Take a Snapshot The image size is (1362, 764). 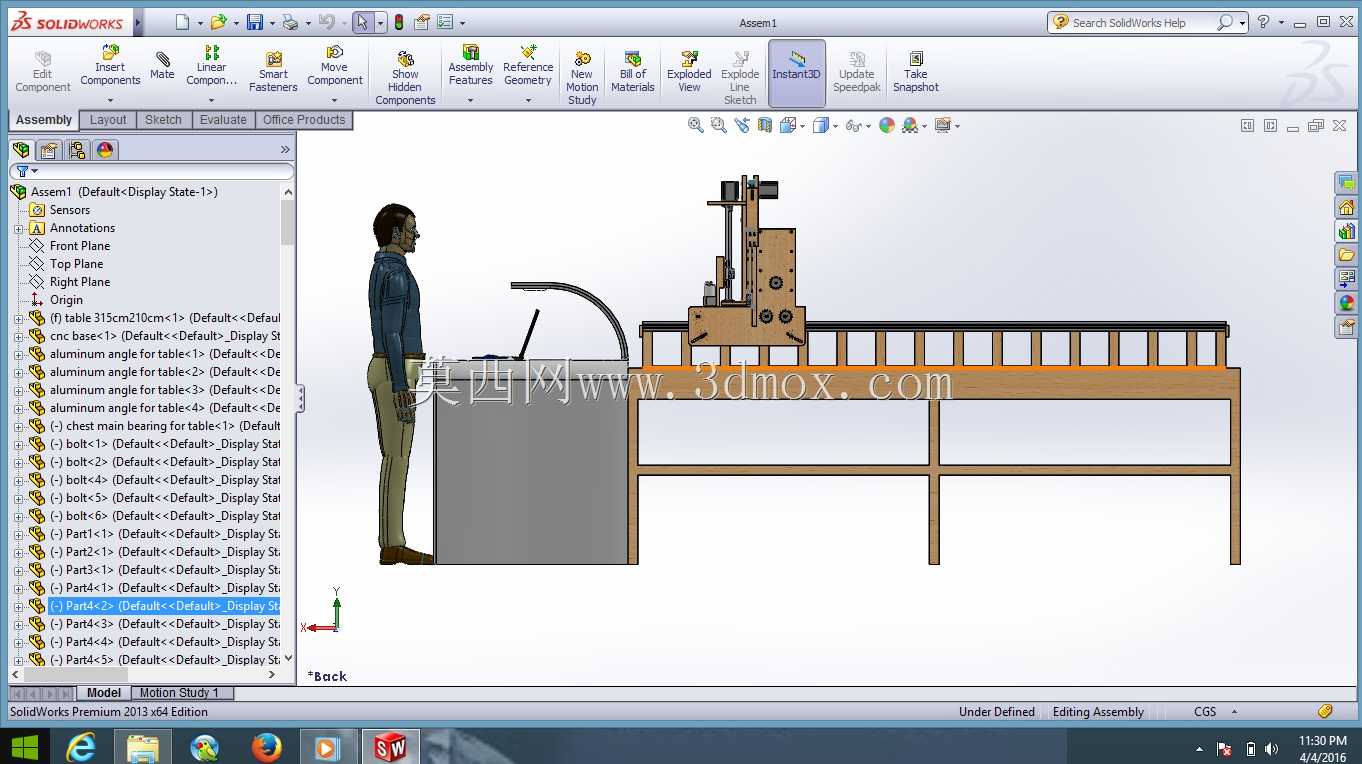point(916,72)
